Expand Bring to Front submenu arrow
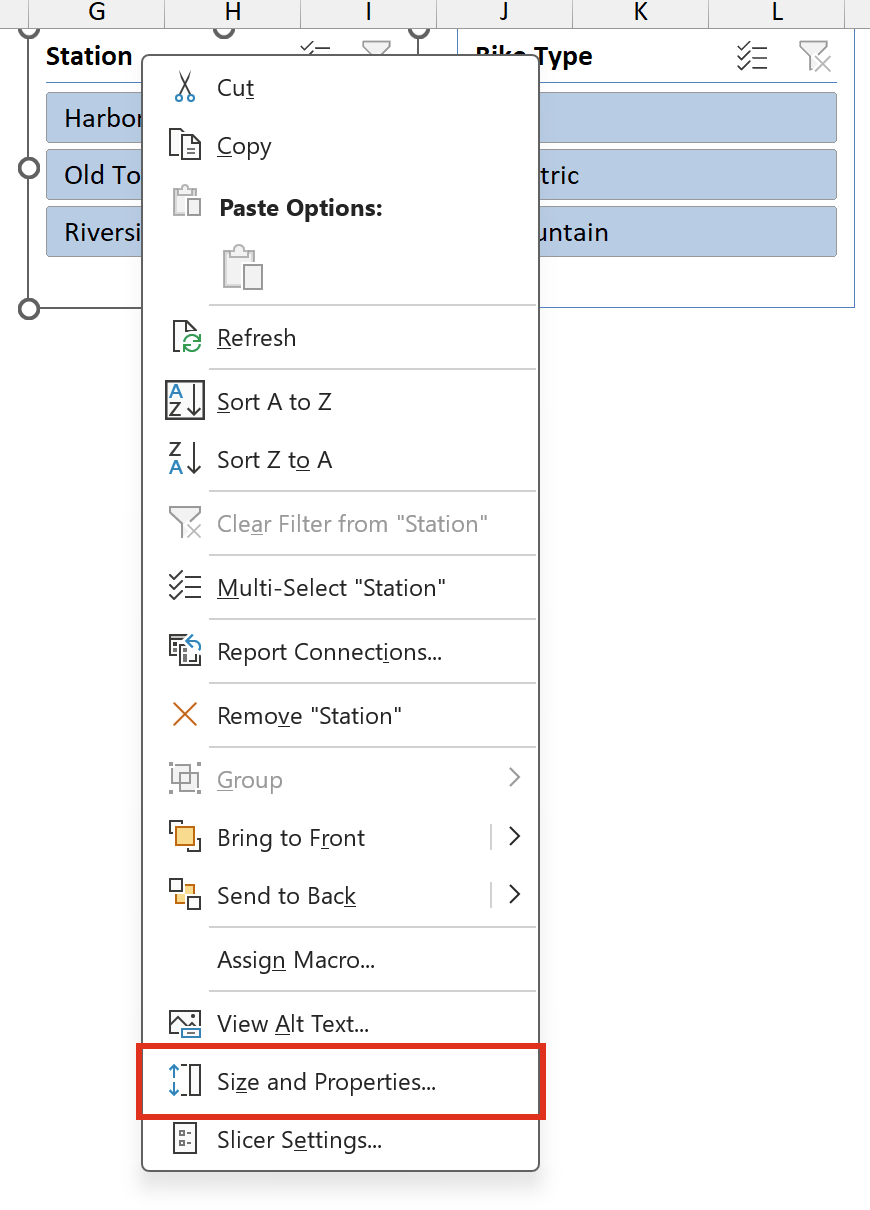 514,837
